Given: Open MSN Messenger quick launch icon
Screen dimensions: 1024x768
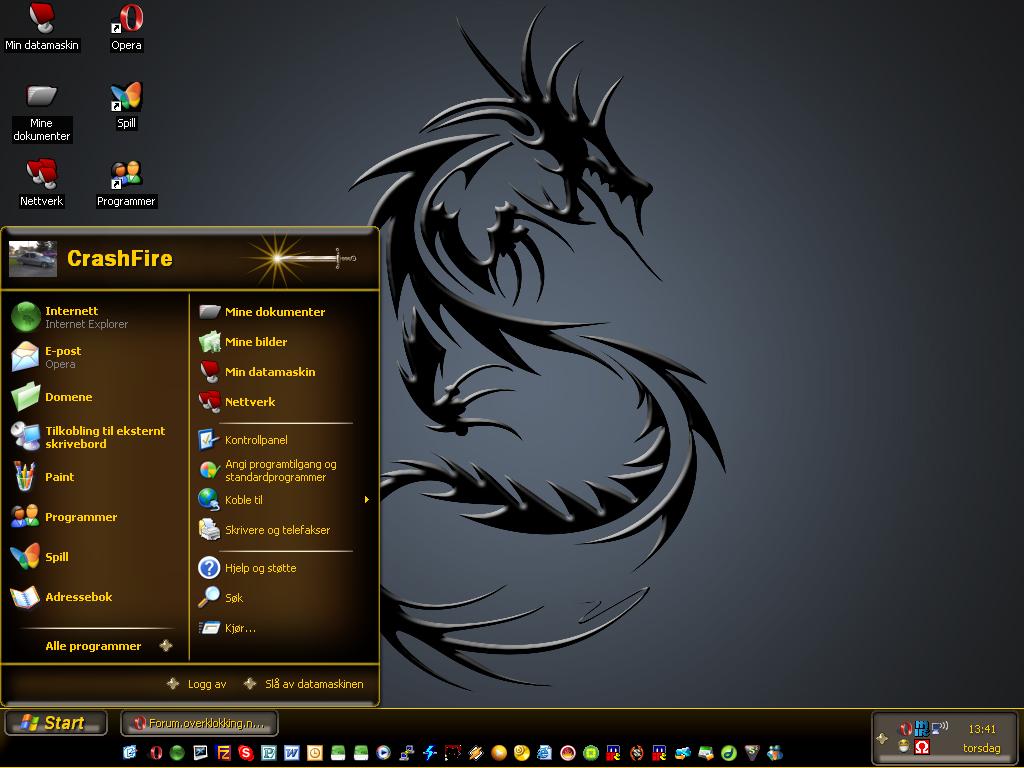Looking at the screenshot, I should [x=775, y=753].
